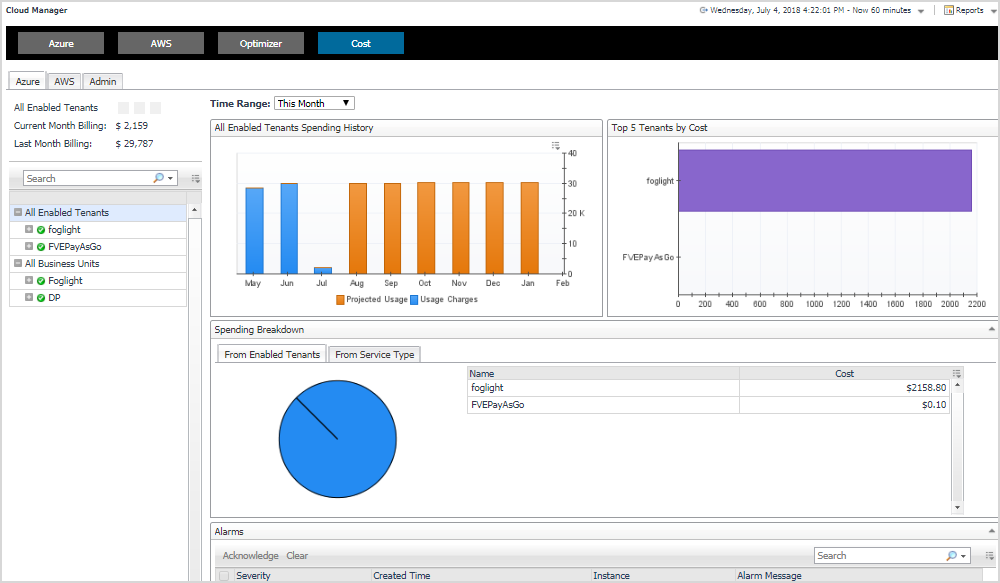Screen dimensions: 1000x583
Task: Click green status icon beside DP
Action: pyautogui.click(x=41, y=298)
